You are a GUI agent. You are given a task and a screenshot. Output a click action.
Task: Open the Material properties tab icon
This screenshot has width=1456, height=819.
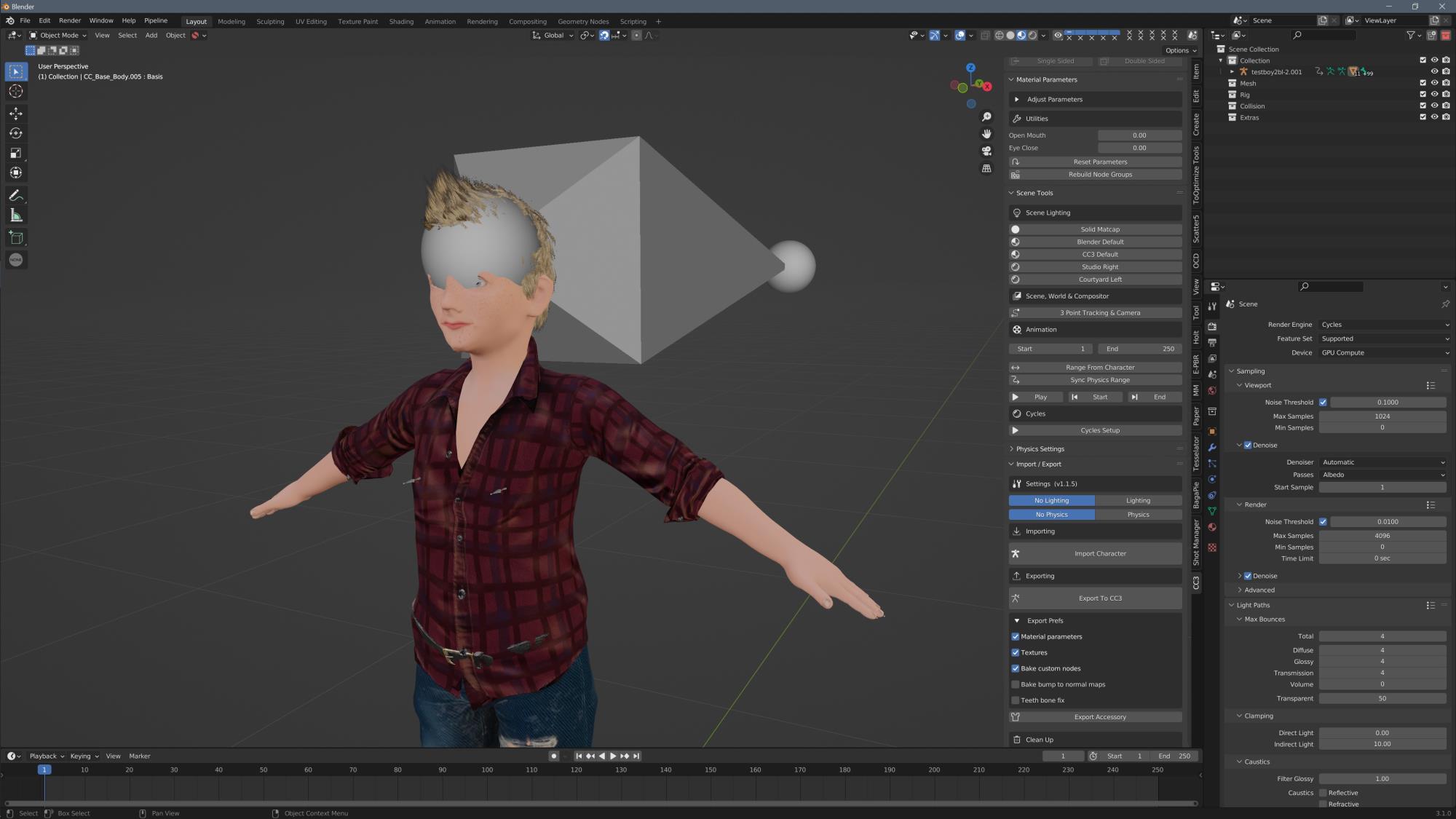click(1212, 527)
